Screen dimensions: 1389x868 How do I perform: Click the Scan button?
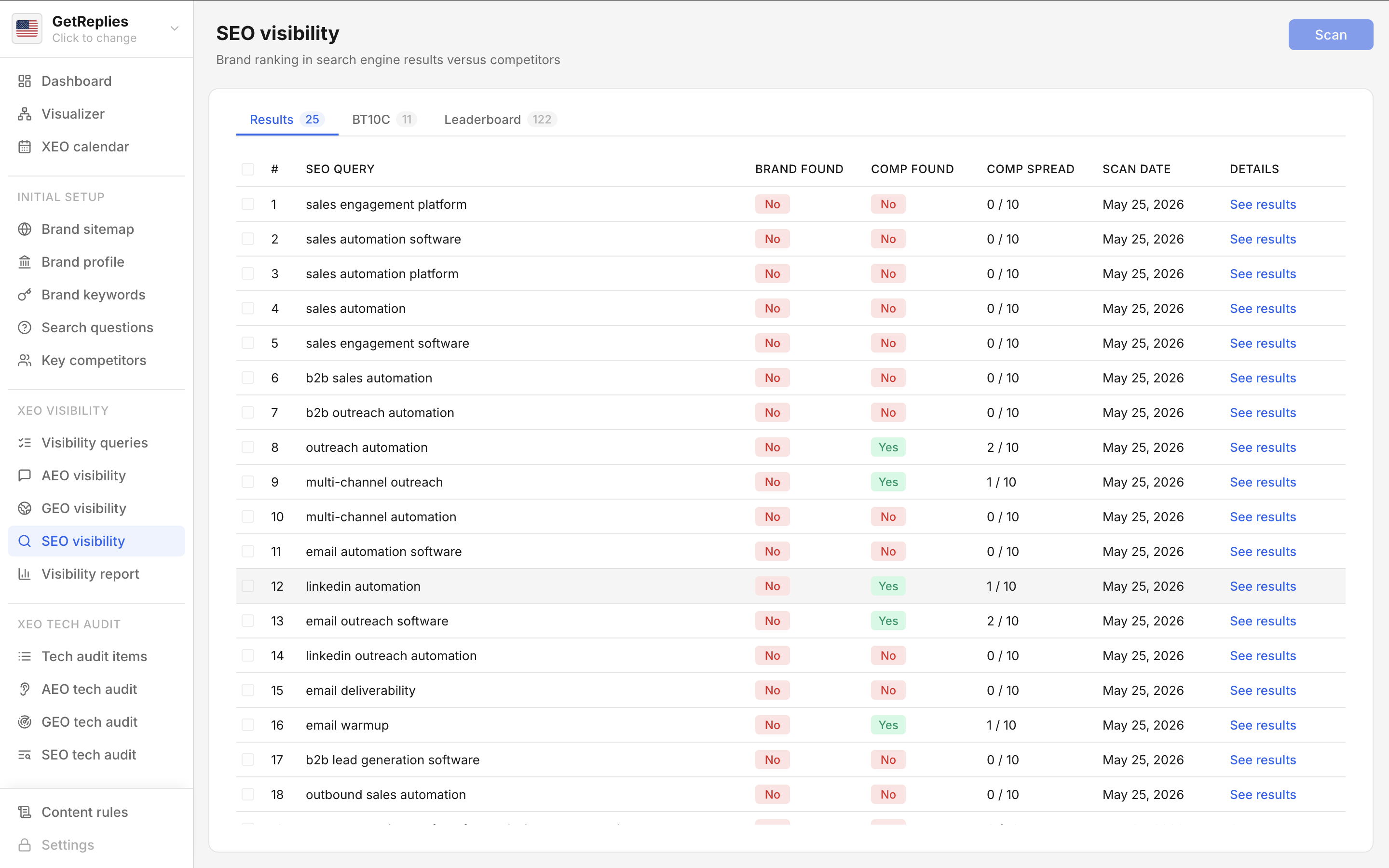(x=1331, y=34)
